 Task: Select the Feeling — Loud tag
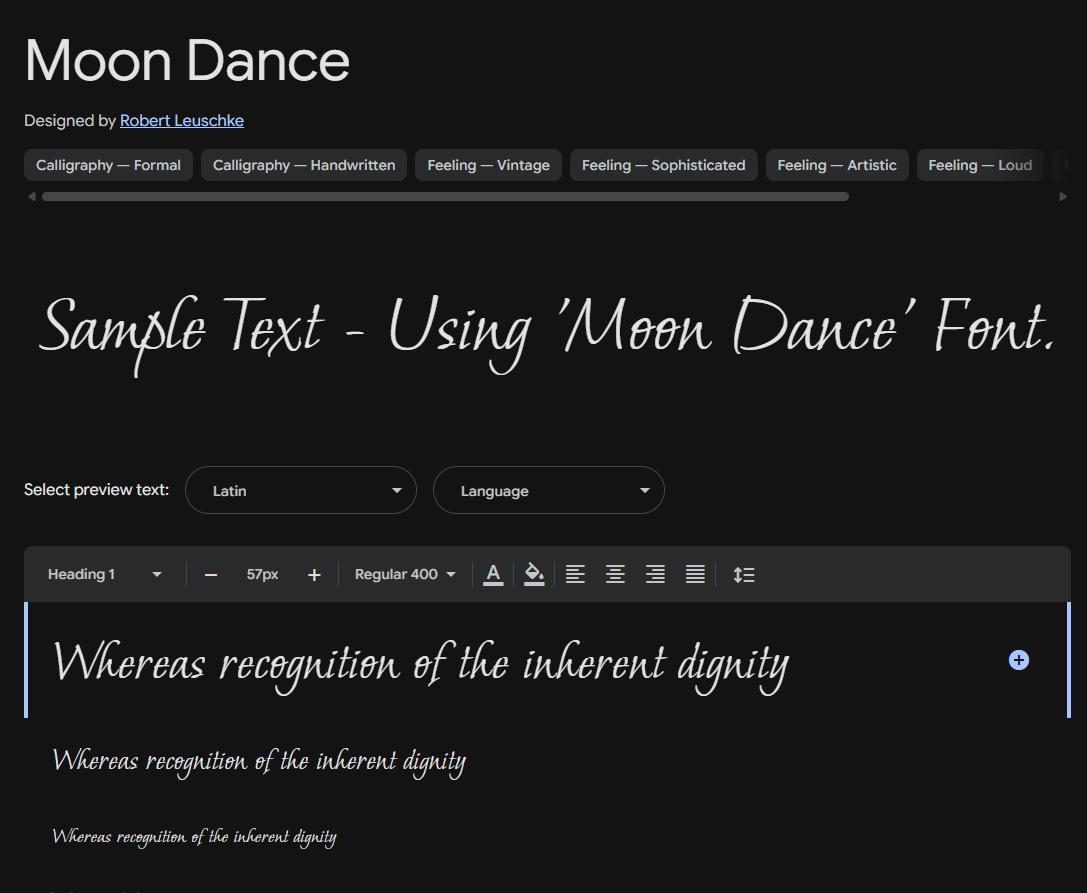coord(980,165)
